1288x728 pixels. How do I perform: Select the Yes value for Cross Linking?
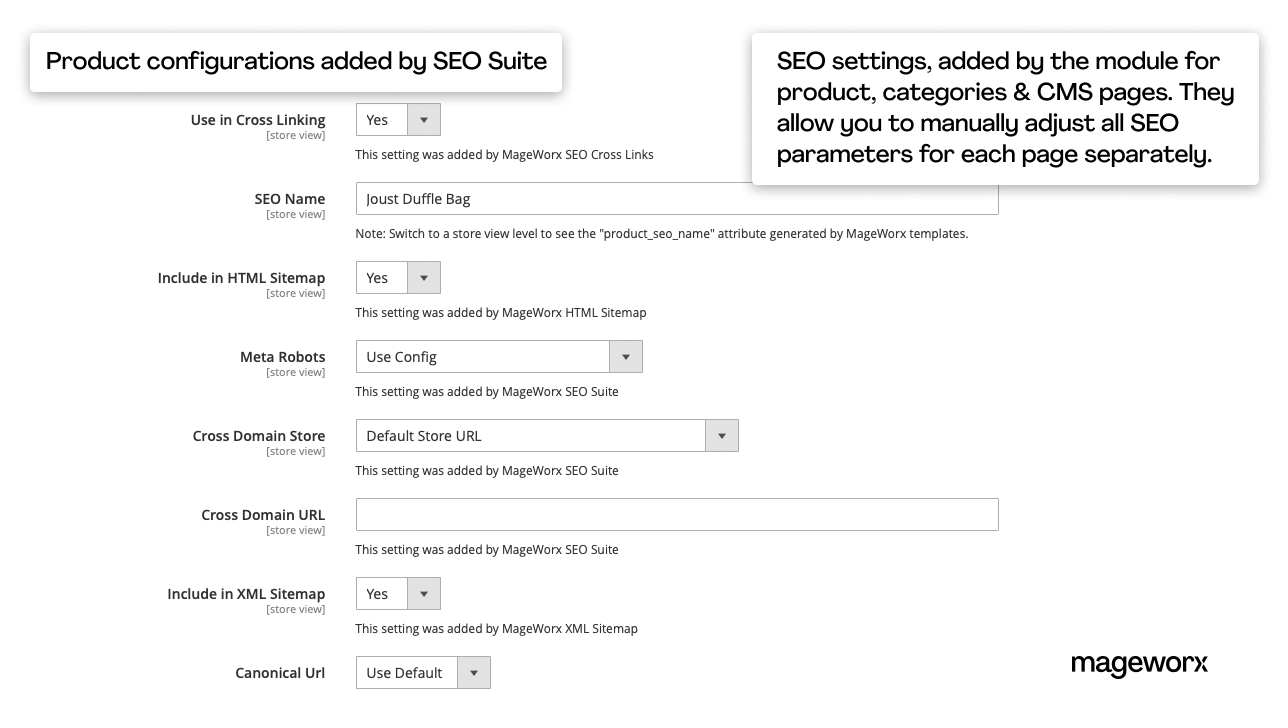(x=381, y=119)
